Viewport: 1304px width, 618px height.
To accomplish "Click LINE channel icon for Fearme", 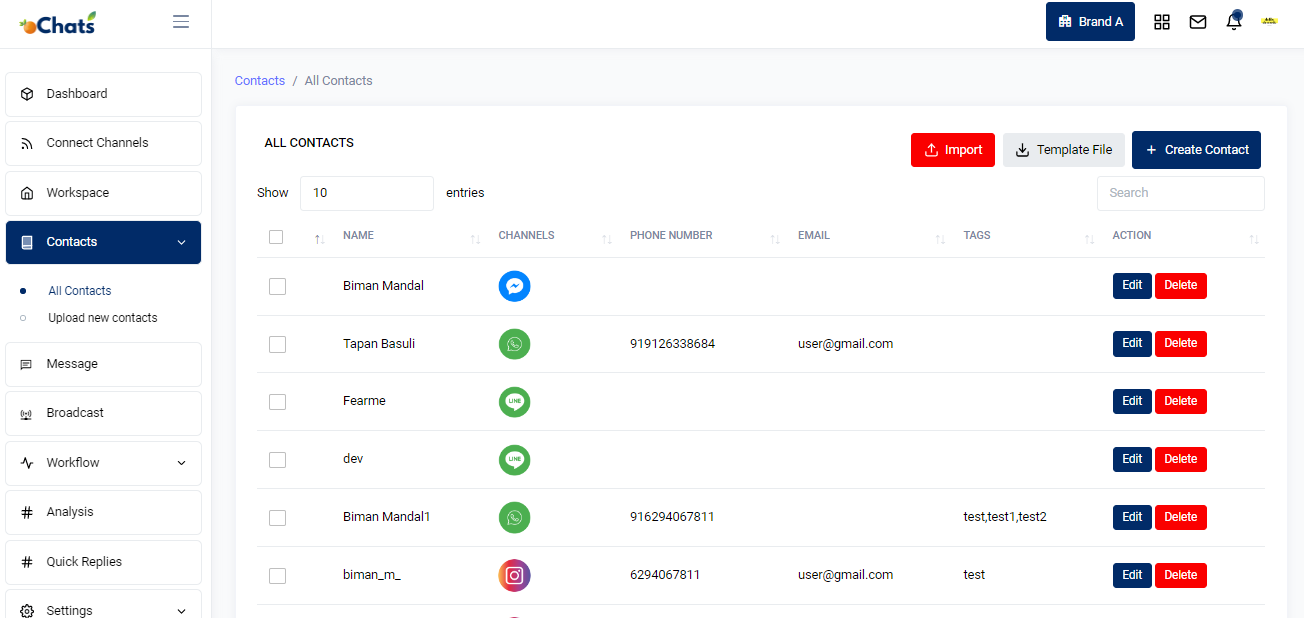I will click(514, 402).
